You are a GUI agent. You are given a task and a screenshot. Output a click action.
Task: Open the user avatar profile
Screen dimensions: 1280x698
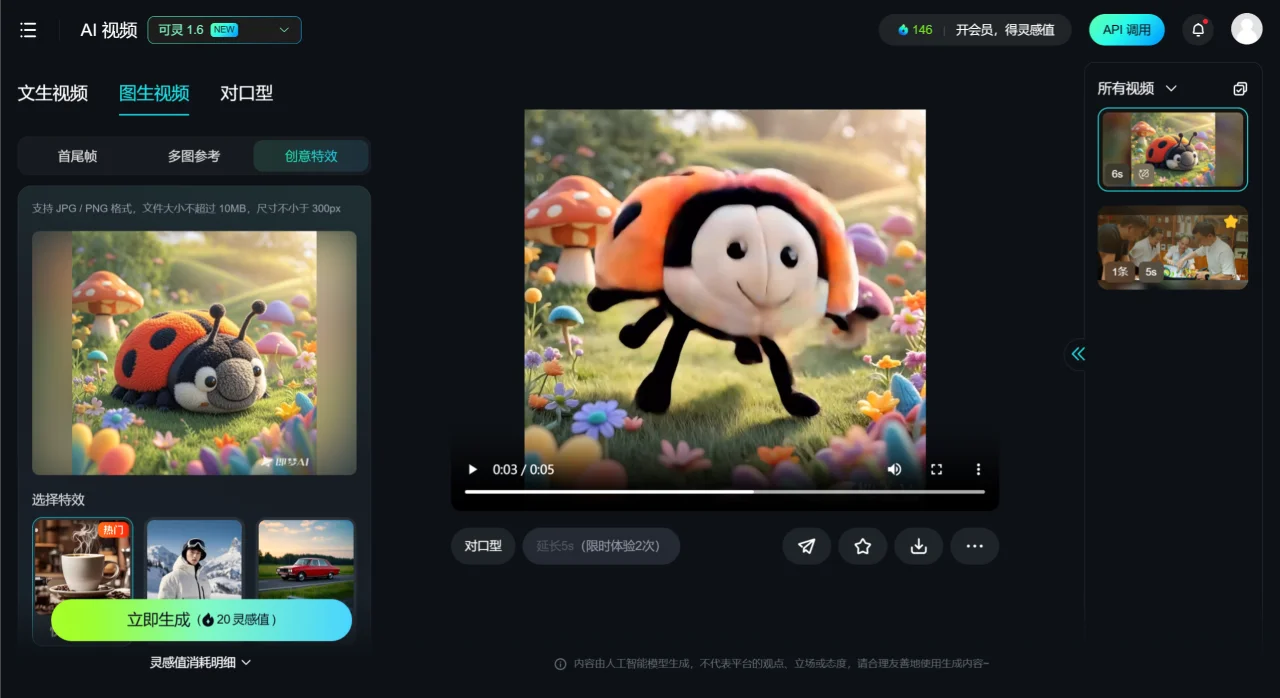coord(1246,29)
